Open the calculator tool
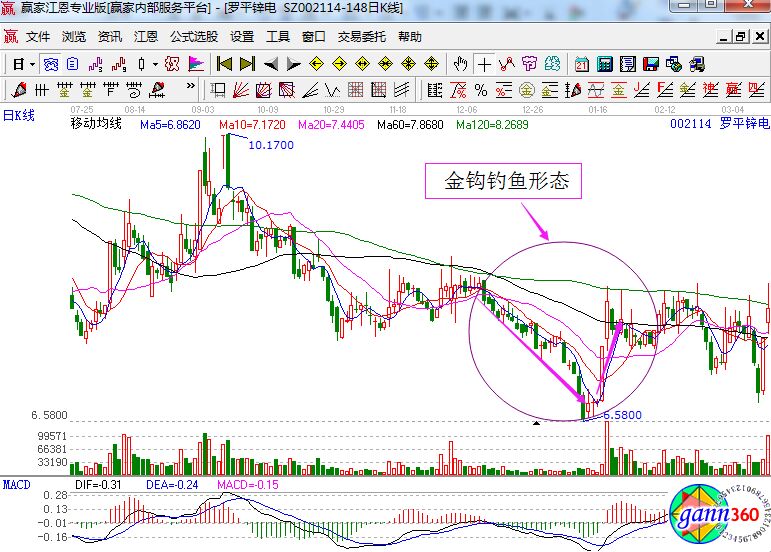This screenshot has width=771, height=552. 605,64
